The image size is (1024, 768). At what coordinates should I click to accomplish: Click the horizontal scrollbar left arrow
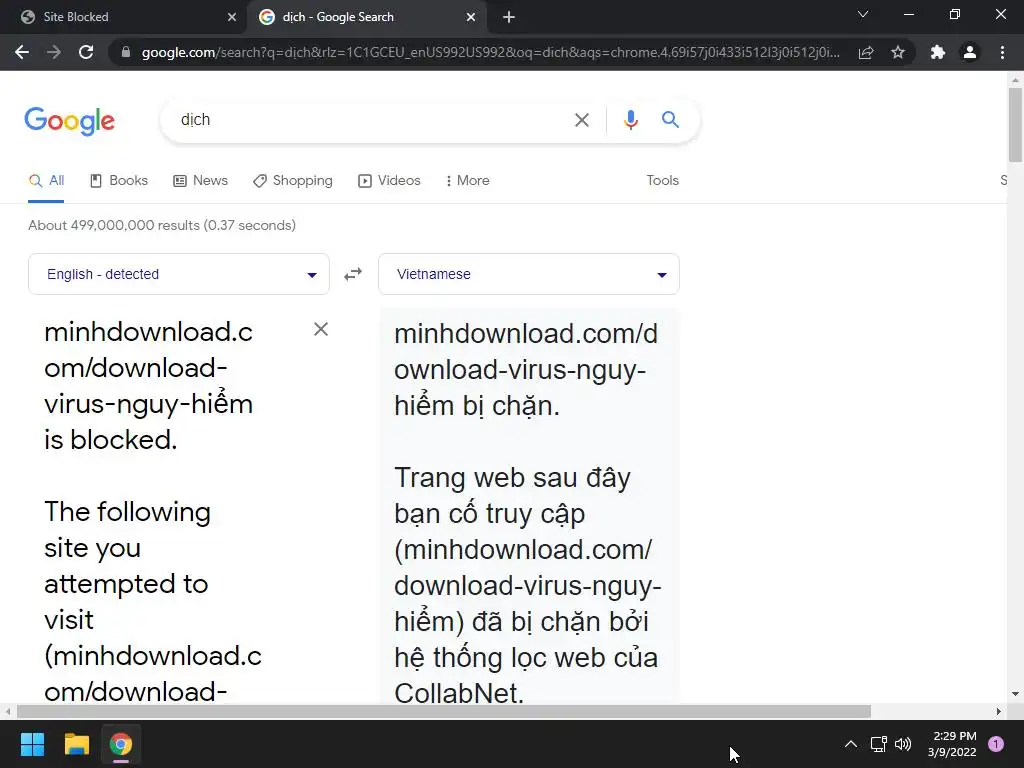(x=7, y=711)
